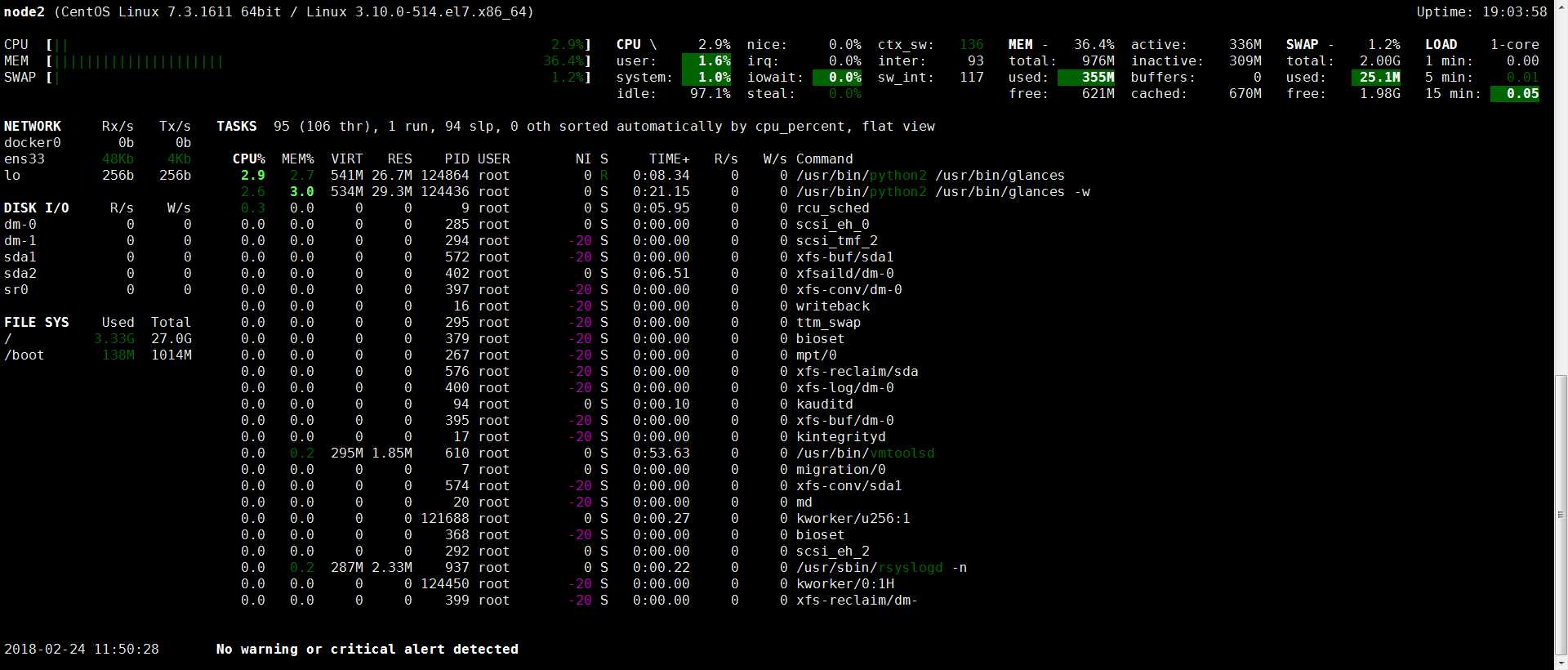The width and height of the screenshot is (1568, 670).
Task: Click the VIRT column header
Action: tap(347, 159)
